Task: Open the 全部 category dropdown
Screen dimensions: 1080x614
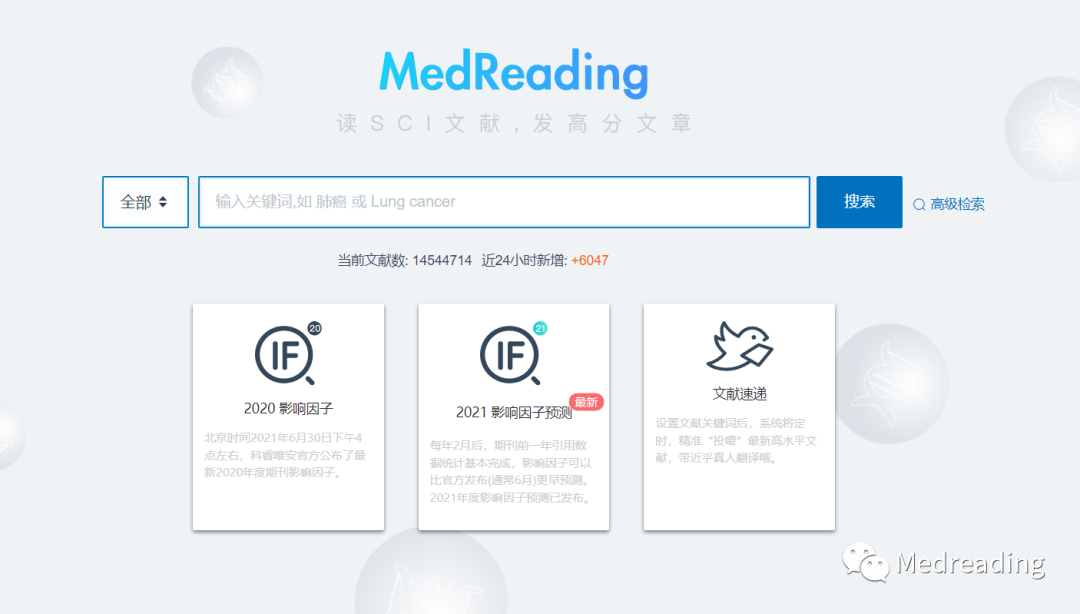Action: (145, 201)
